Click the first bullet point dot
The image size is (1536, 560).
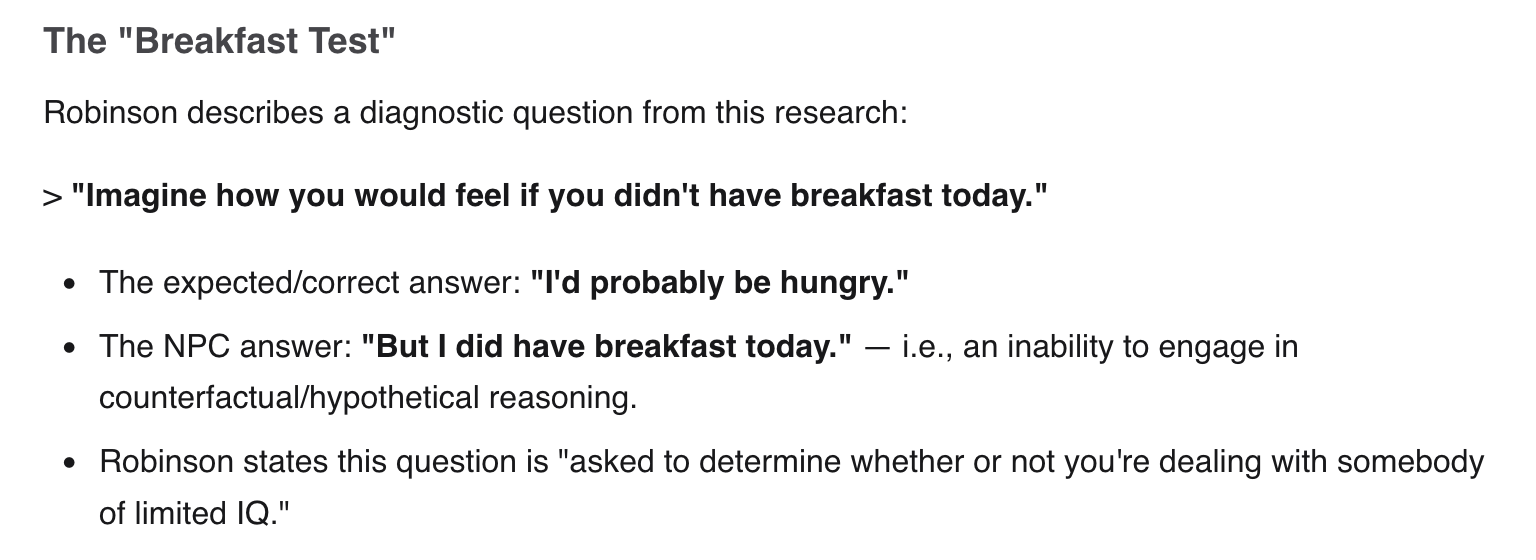(68, 284)
